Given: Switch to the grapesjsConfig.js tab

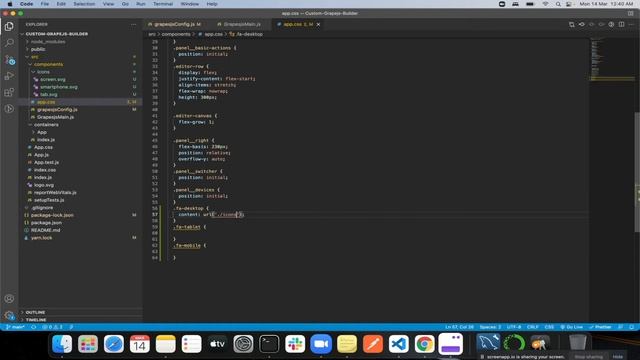Looking at the screenshot, I should [x=175, y=24].
